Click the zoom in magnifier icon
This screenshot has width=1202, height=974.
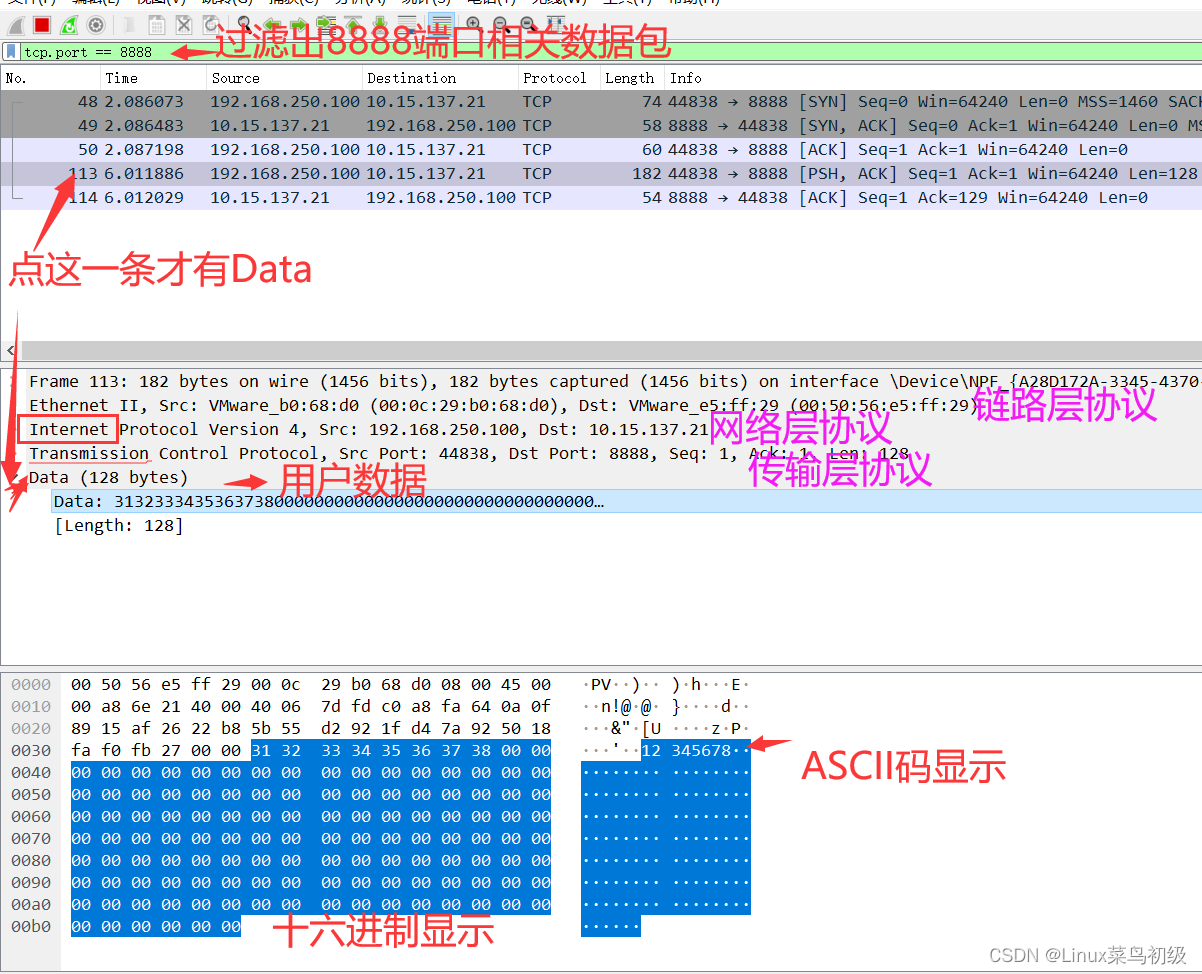pyautogui.click(x=472, y=22)
